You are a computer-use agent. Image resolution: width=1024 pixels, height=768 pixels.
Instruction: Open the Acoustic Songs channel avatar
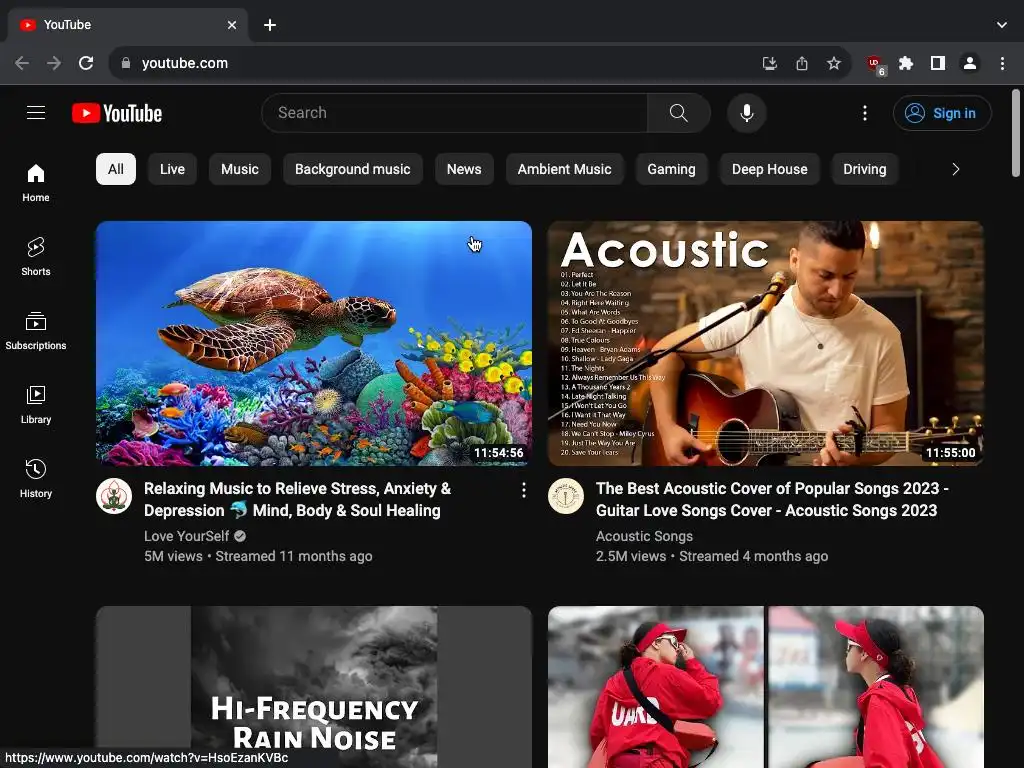pos(566,496)
